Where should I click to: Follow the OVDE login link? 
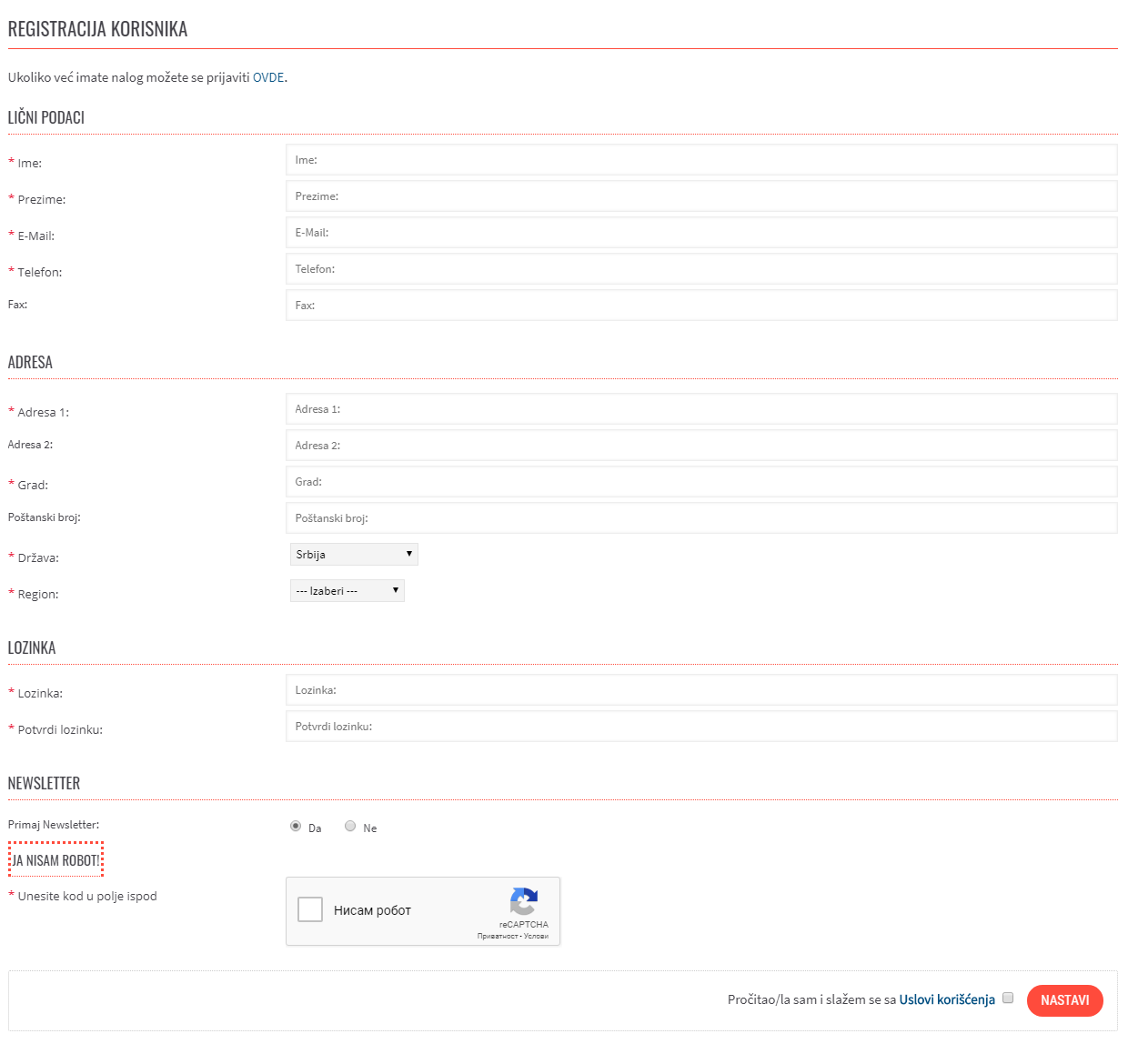[268, 77]
